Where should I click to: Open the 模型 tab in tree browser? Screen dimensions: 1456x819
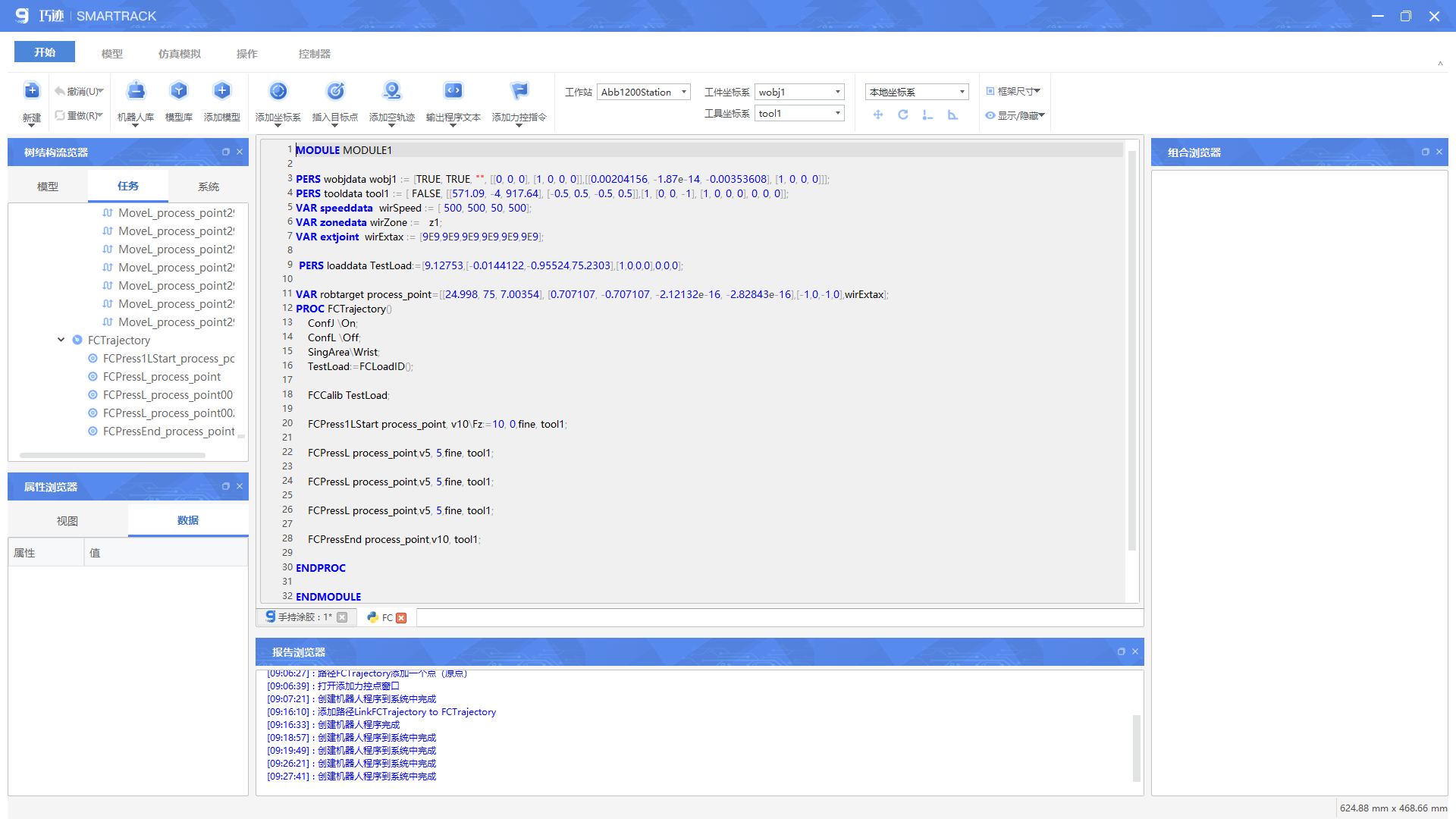point(48,187)
